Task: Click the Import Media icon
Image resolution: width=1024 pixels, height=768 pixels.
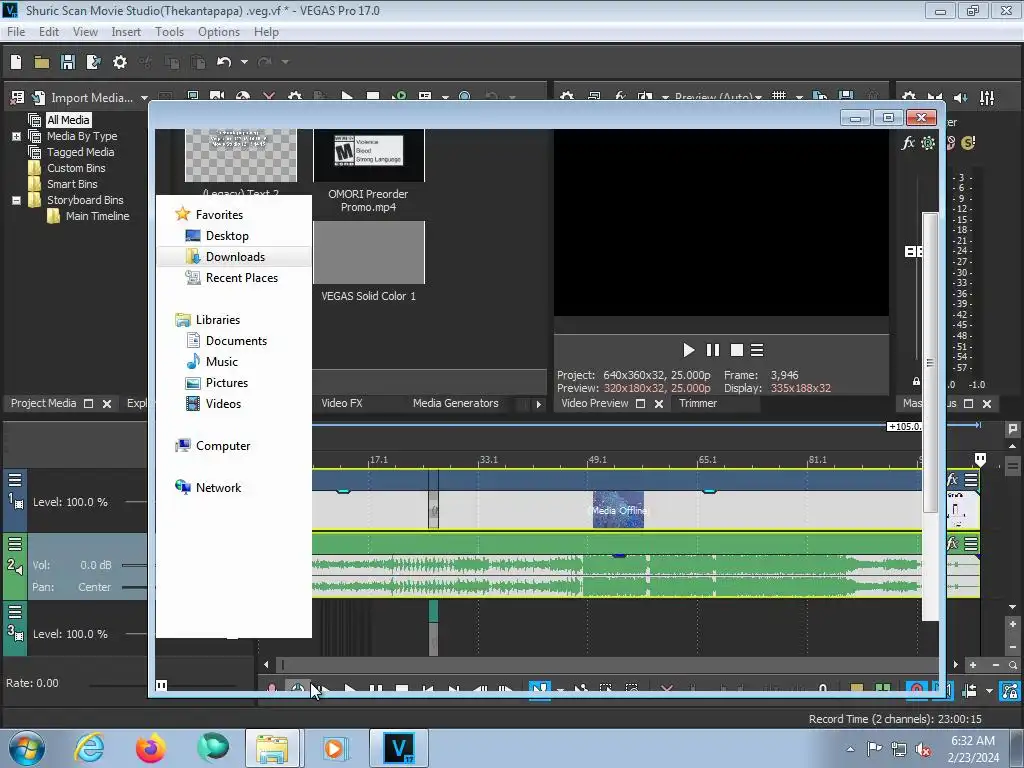Action: coord(39,97)
